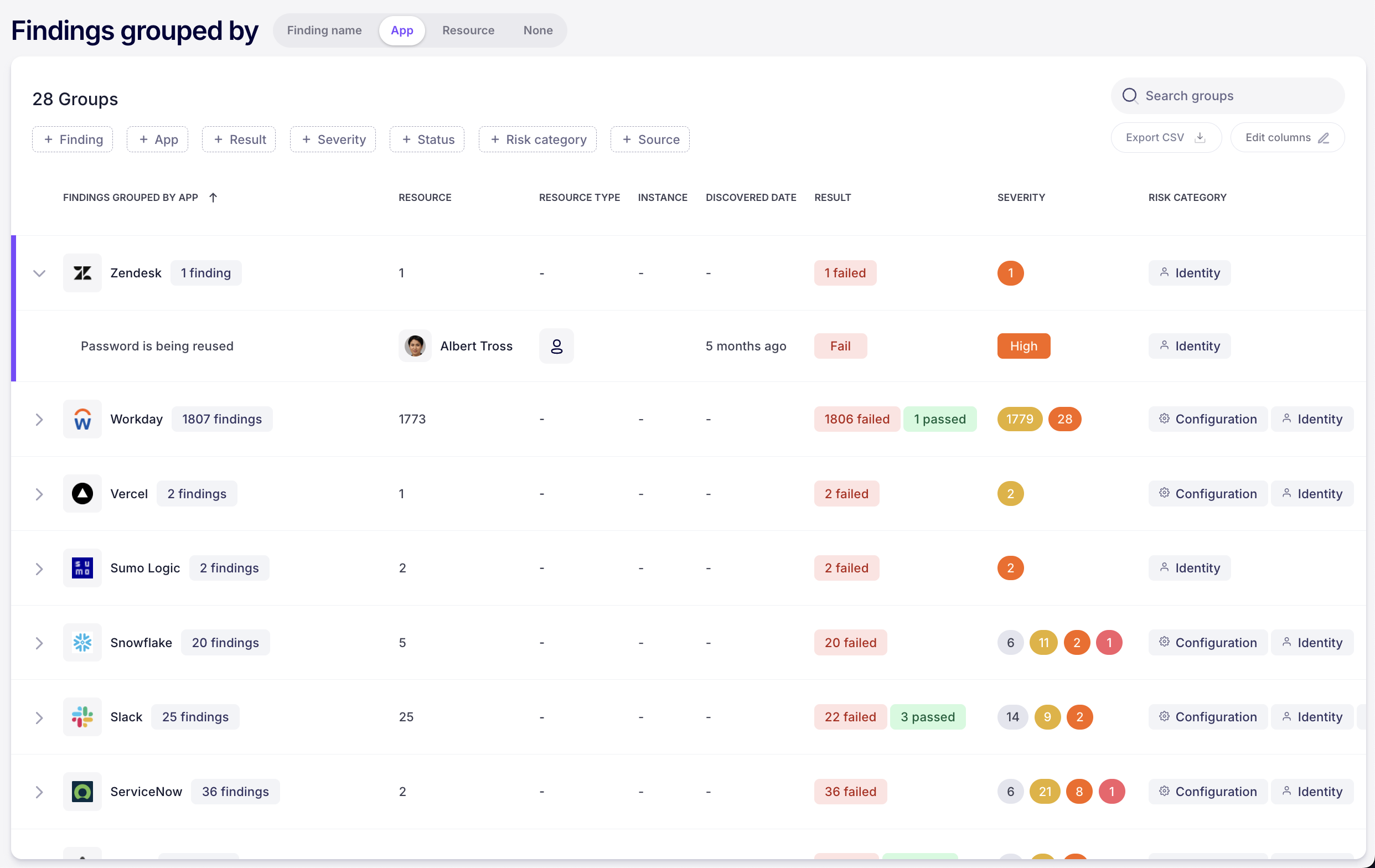This screenshot has height=868, width=1375.
Task: Click the Zendesk app icon
Action: point(82,273)
